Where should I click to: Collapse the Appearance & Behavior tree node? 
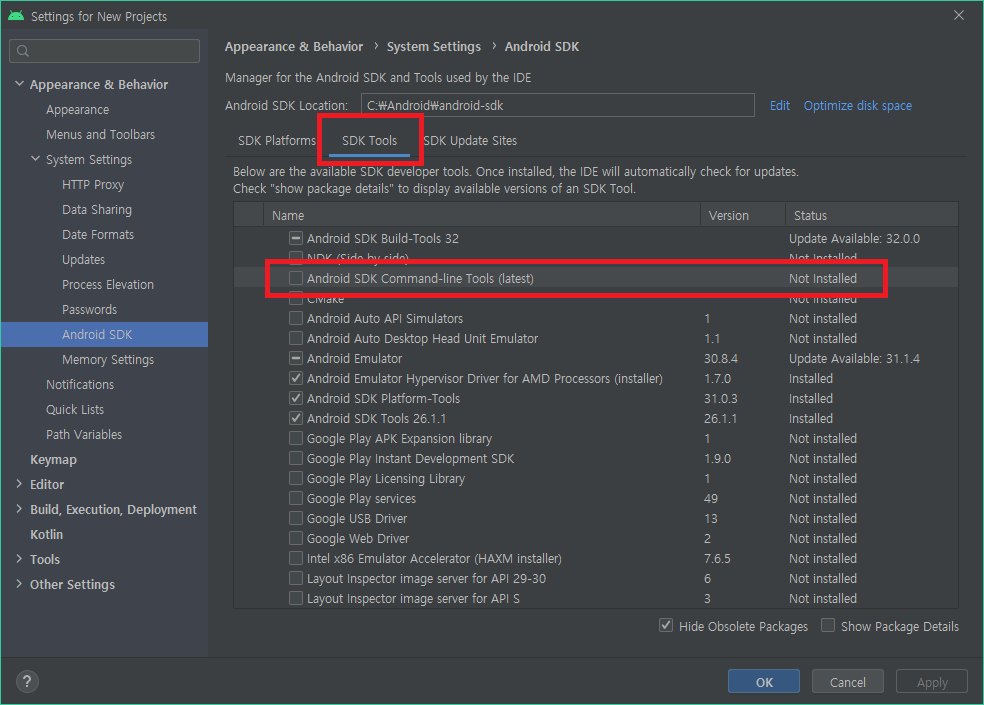coord(19,83)
